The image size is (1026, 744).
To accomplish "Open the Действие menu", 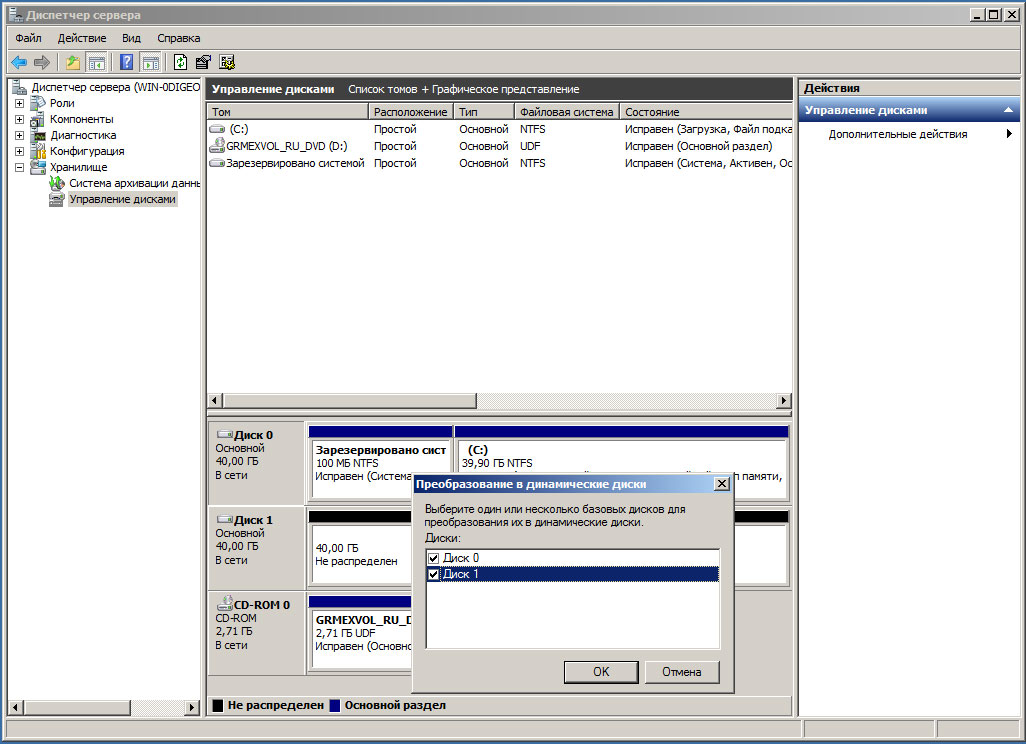I will tap(81, 38).
